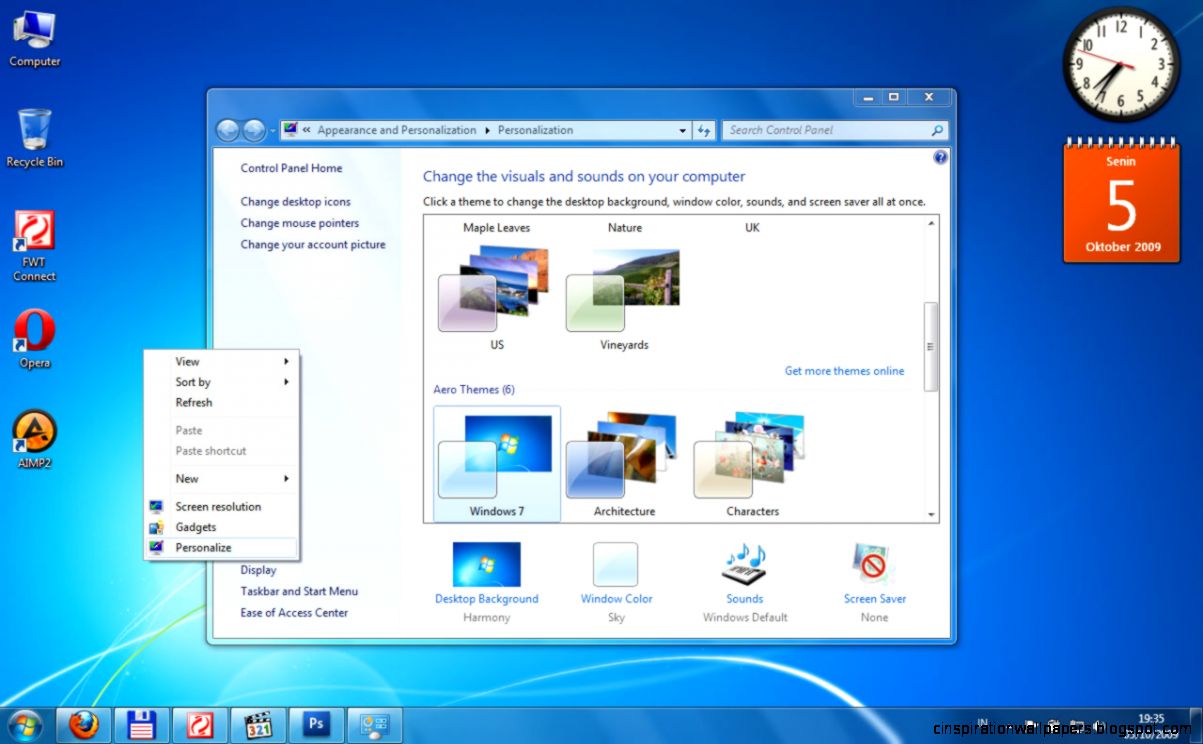
Task: Open Control Panel Home link
Action: (291, 168)
